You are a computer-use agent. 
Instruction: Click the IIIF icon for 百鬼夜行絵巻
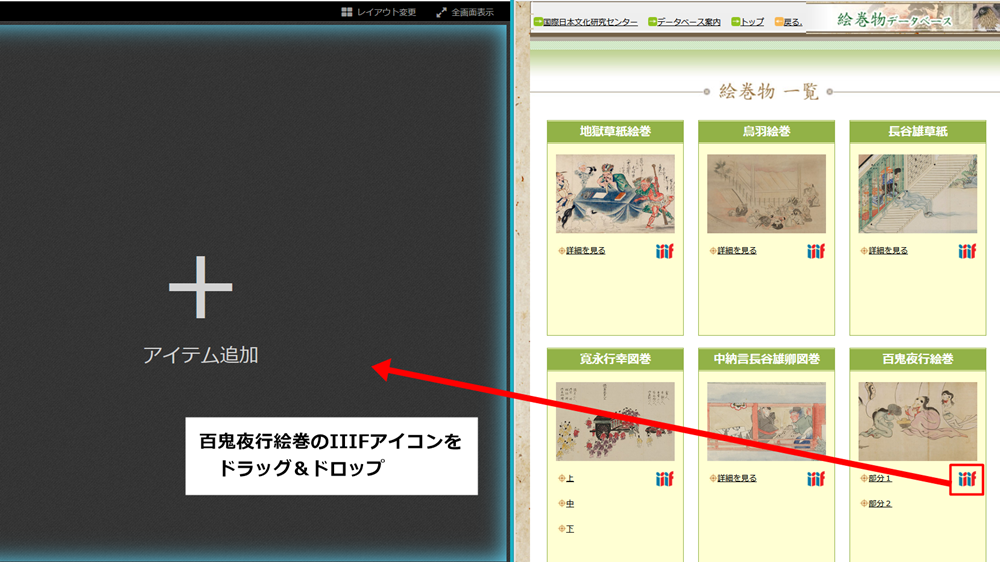click(x=967, y=479)
